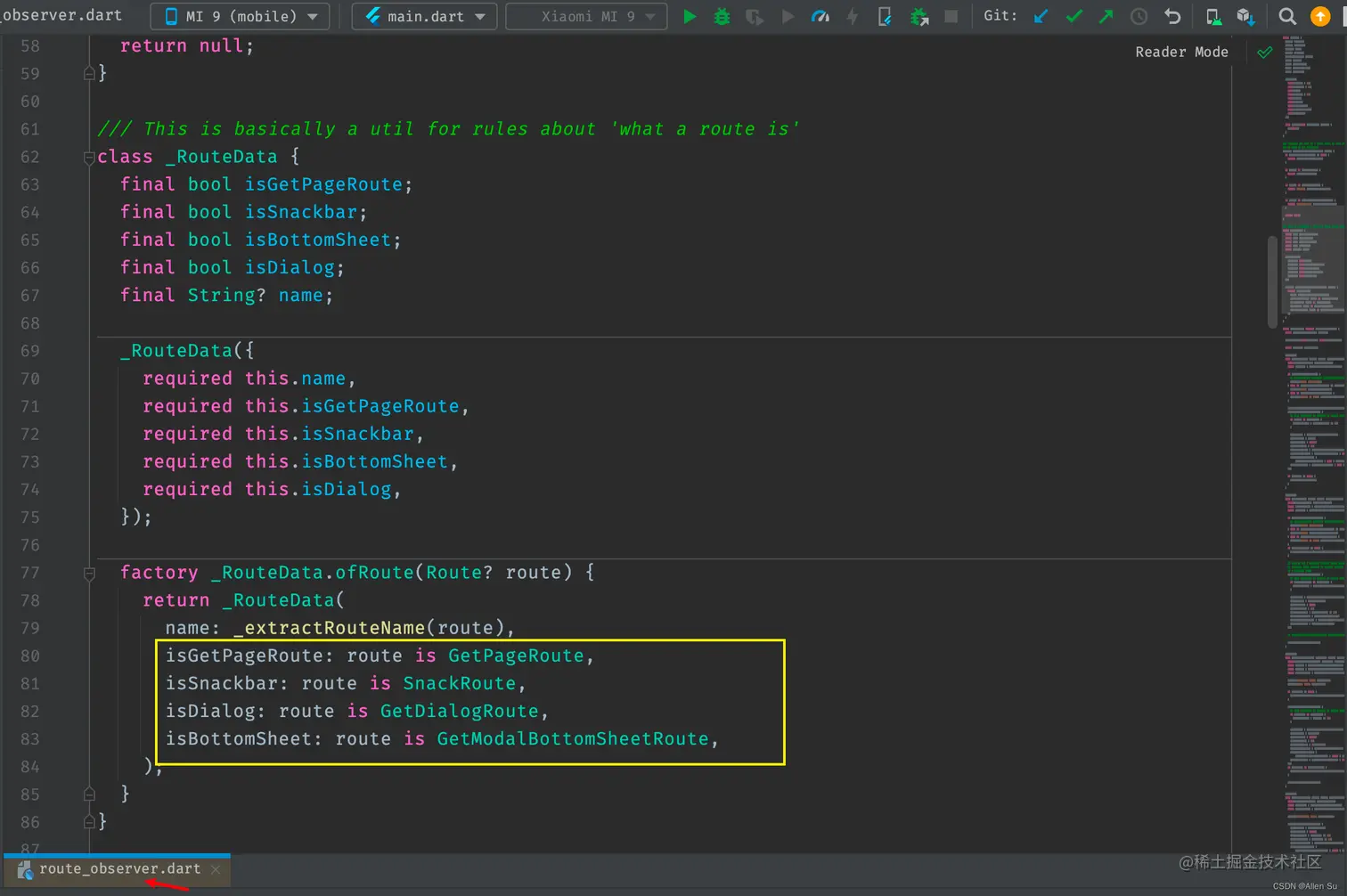
Task: Click line number 62 in the gutter
Action: 29,157
